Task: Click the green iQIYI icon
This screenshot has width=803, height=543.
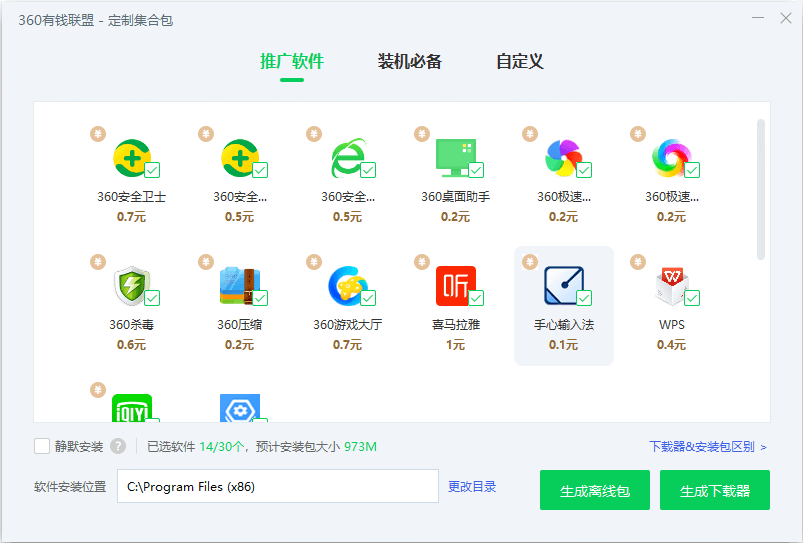Action: (x=132, y=408)
